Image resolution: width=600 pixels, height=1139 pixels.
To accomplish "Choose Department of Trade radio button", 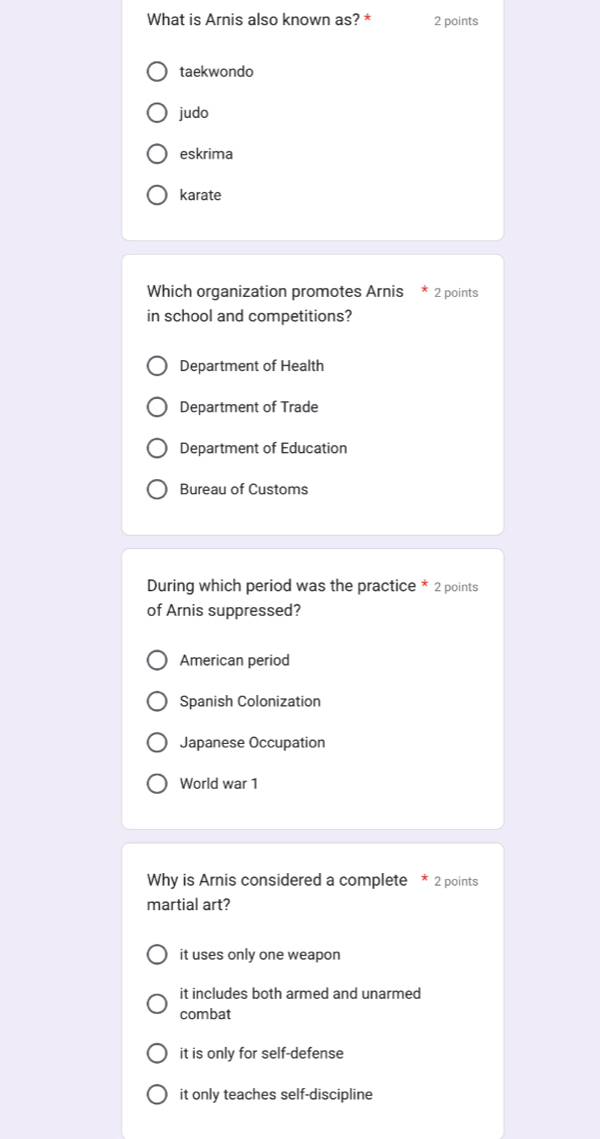I will [x=157, y=408].
